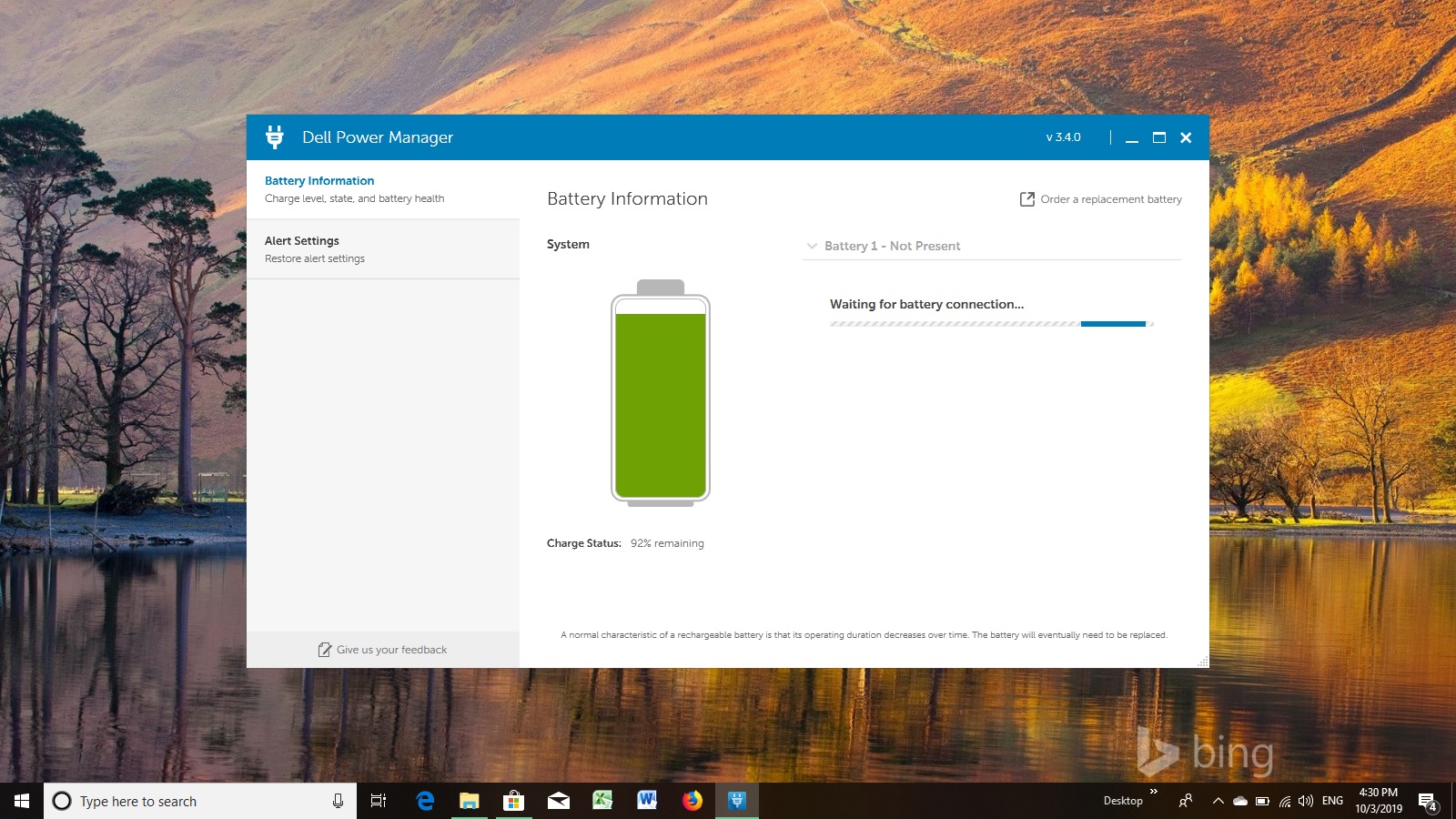Open the Action Center notifications
Screen dimensions: 1456x819
[1427, 802]
